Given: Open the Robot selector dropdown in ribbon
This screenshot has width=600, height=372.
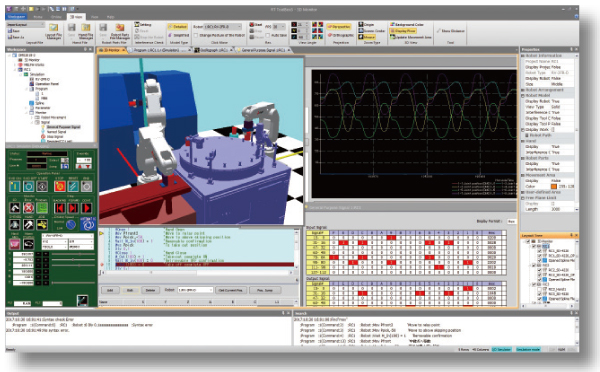Looking at the screenshot, I should pos(223,27).
